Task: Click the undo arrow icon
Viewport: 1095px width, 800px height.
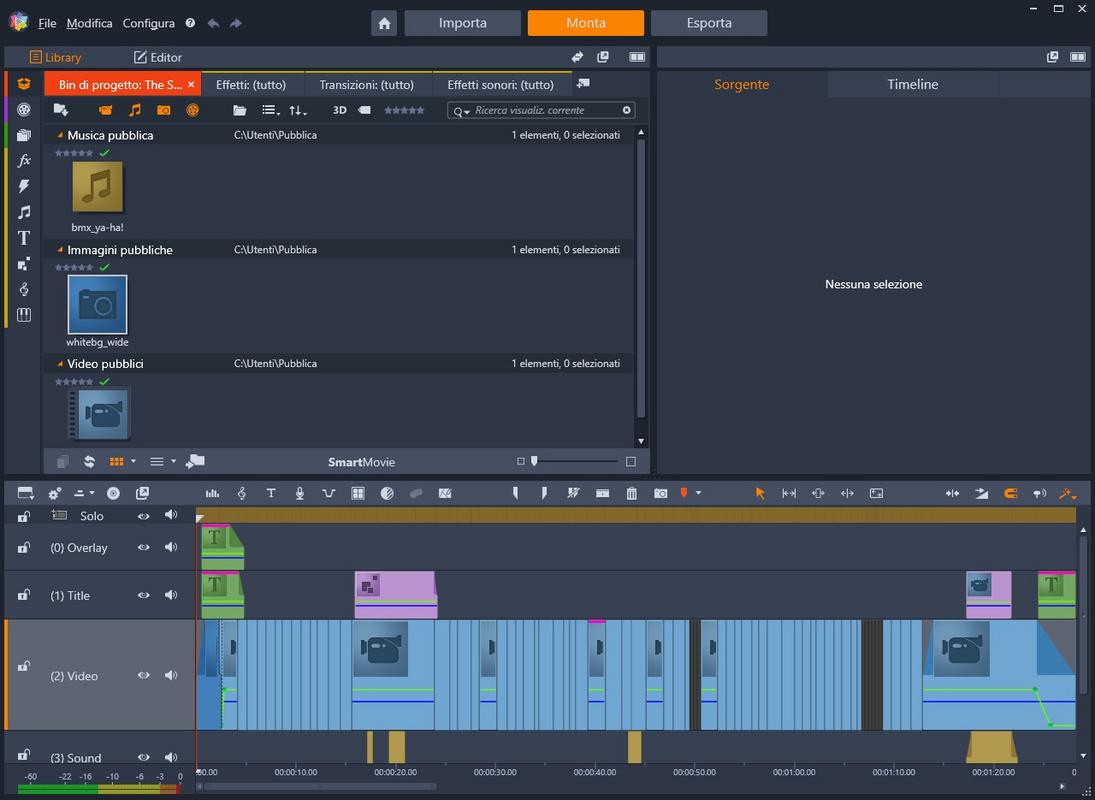Action: click(x=214, y=23)
